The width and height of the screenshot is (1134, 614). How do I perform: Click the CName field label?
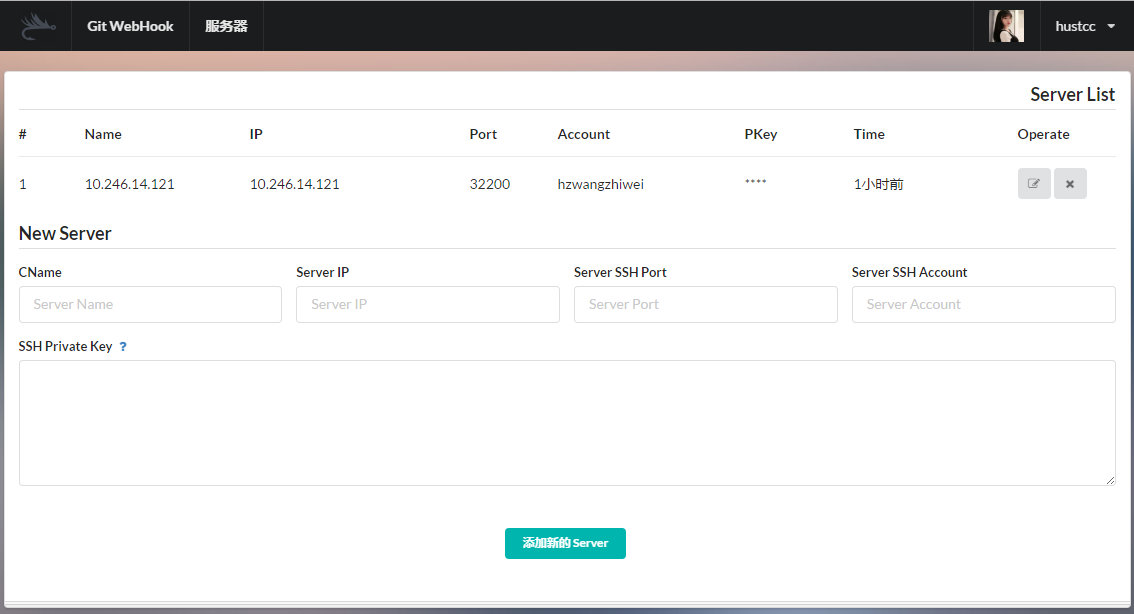[x=40, y=273]
